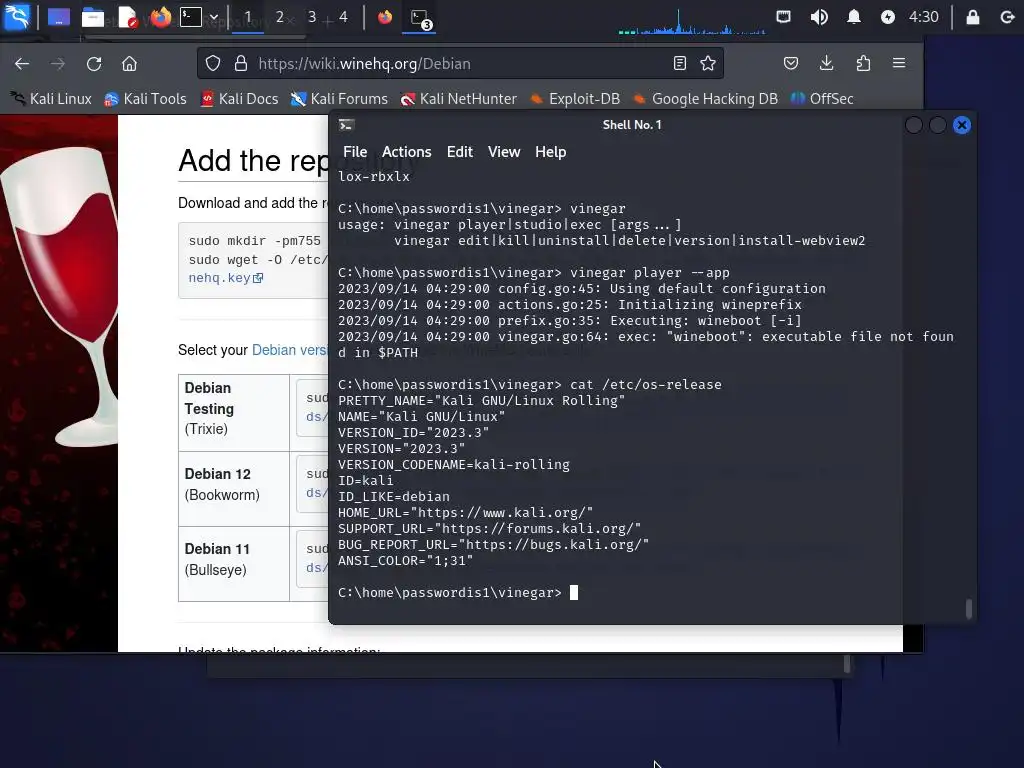Open the power manager tray icon
The image size is (1024, 768).
(888, 17)
